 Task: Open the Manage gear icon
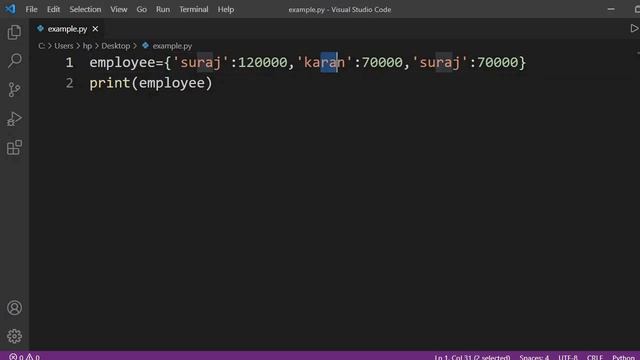(14, 336)
